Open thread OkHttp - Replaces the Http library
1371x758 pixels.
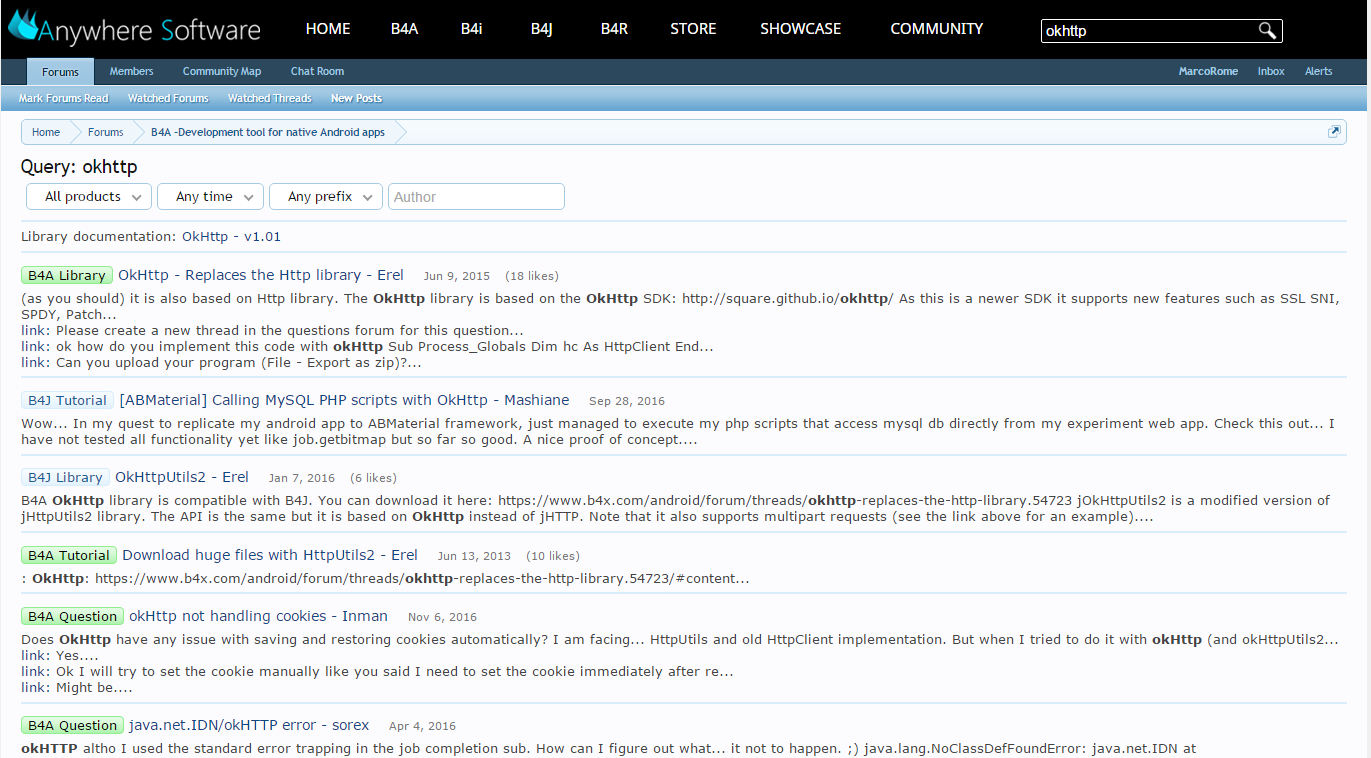tap(261, 275)
